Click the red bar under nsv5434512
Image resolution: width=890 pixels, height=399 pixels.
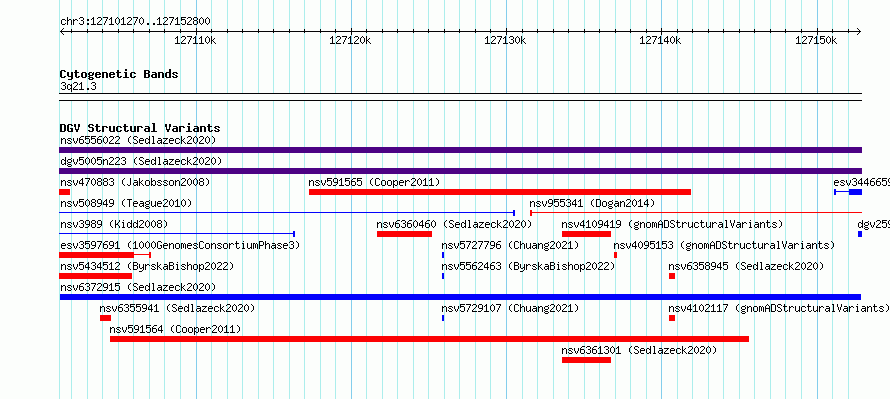(x=95, y=276)
